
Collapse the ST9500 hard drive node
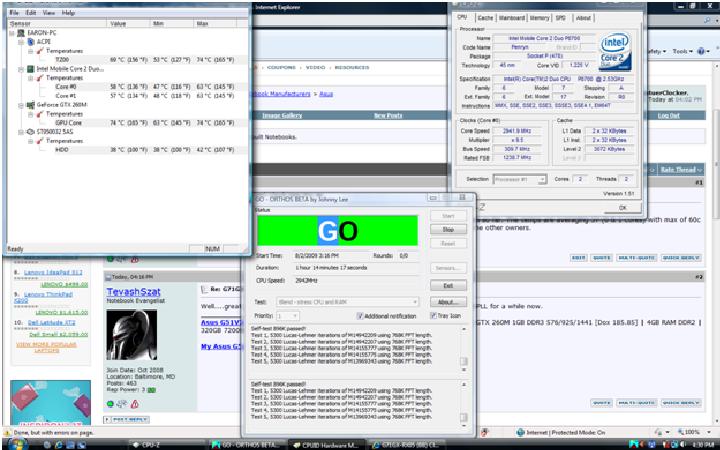(x=21, y=132)
